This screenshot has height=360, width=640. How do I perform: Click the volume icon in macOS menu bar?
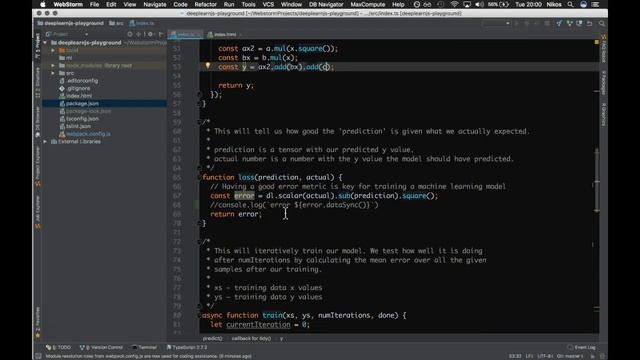(x=480, y=4)
